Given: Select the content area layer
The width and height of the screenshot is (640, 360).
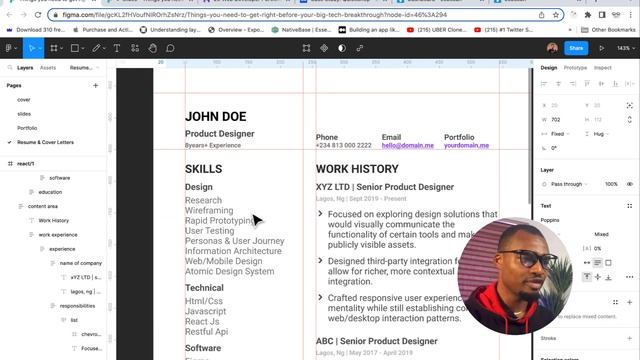Looking at the screenshot, I should click(42, 206).
